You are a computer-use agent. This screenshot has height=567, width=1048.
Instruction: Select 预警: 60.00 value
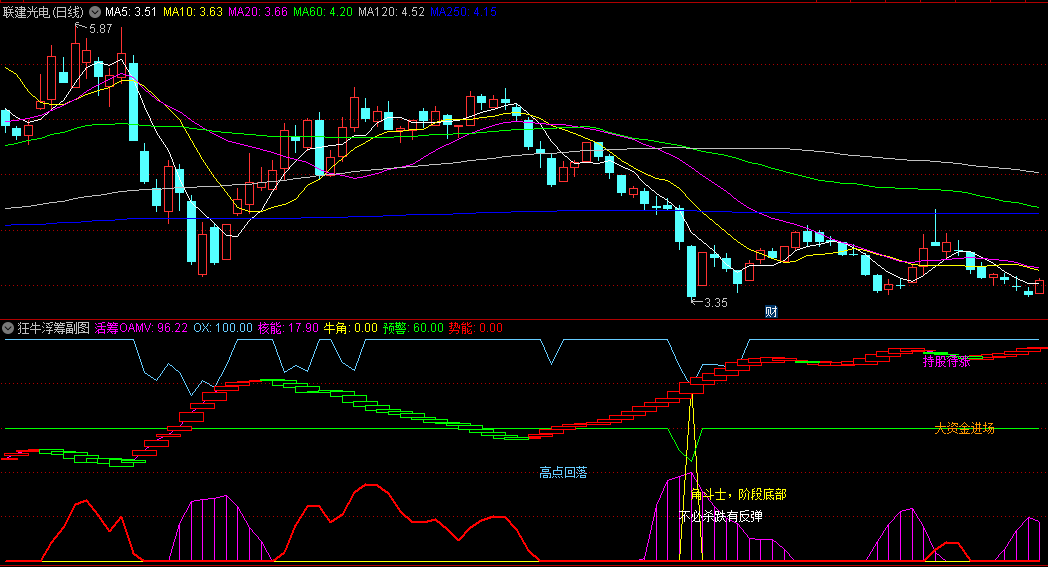click(413, 328)
